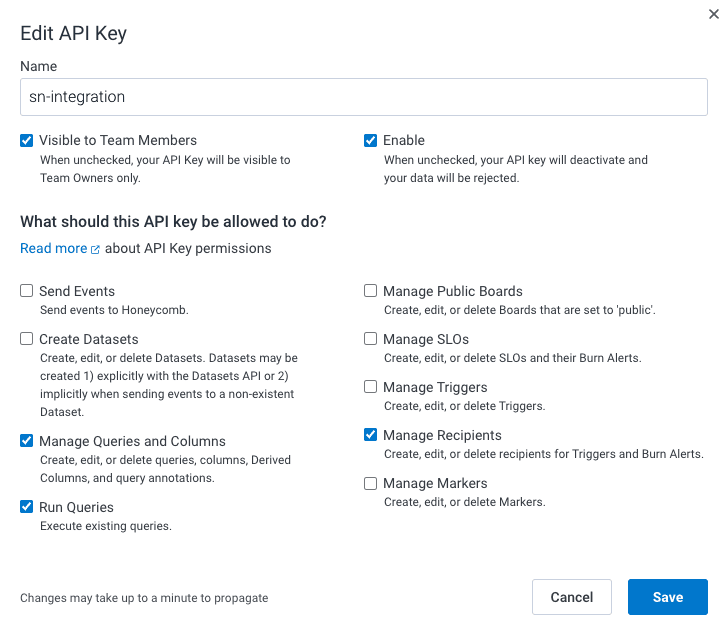Click the 'Name' label above the input
Image resolution: width=727 pixels, height=633 pixels.
click(39, 66)
